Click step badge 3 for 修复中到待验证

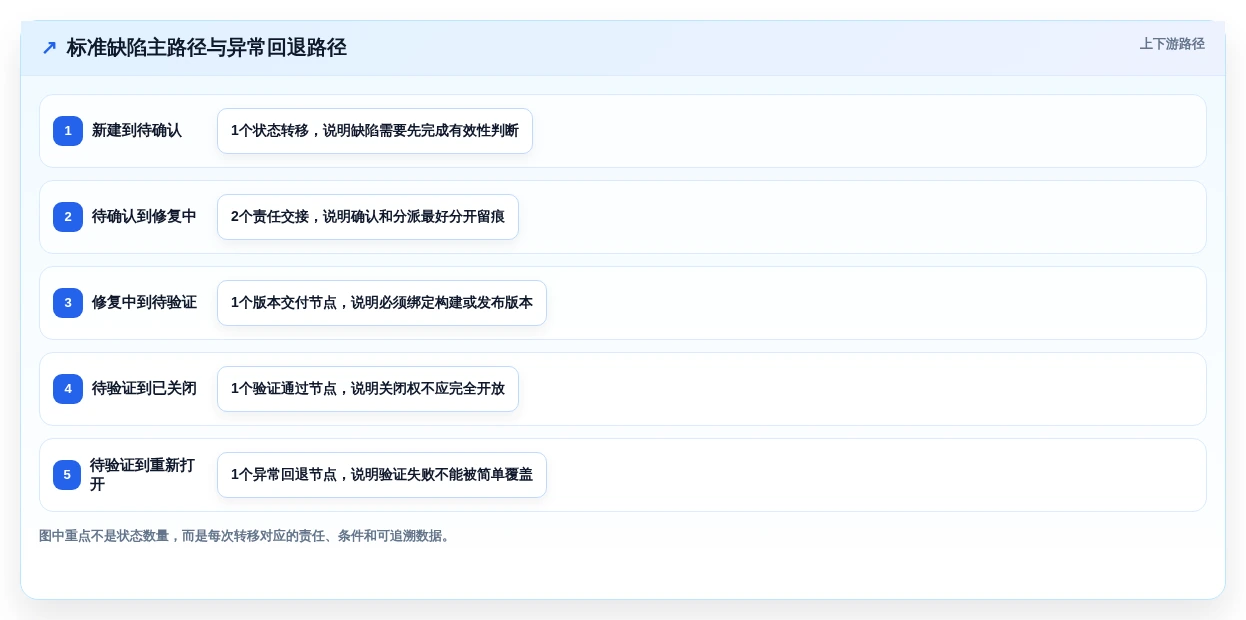(x=68, y=303)
